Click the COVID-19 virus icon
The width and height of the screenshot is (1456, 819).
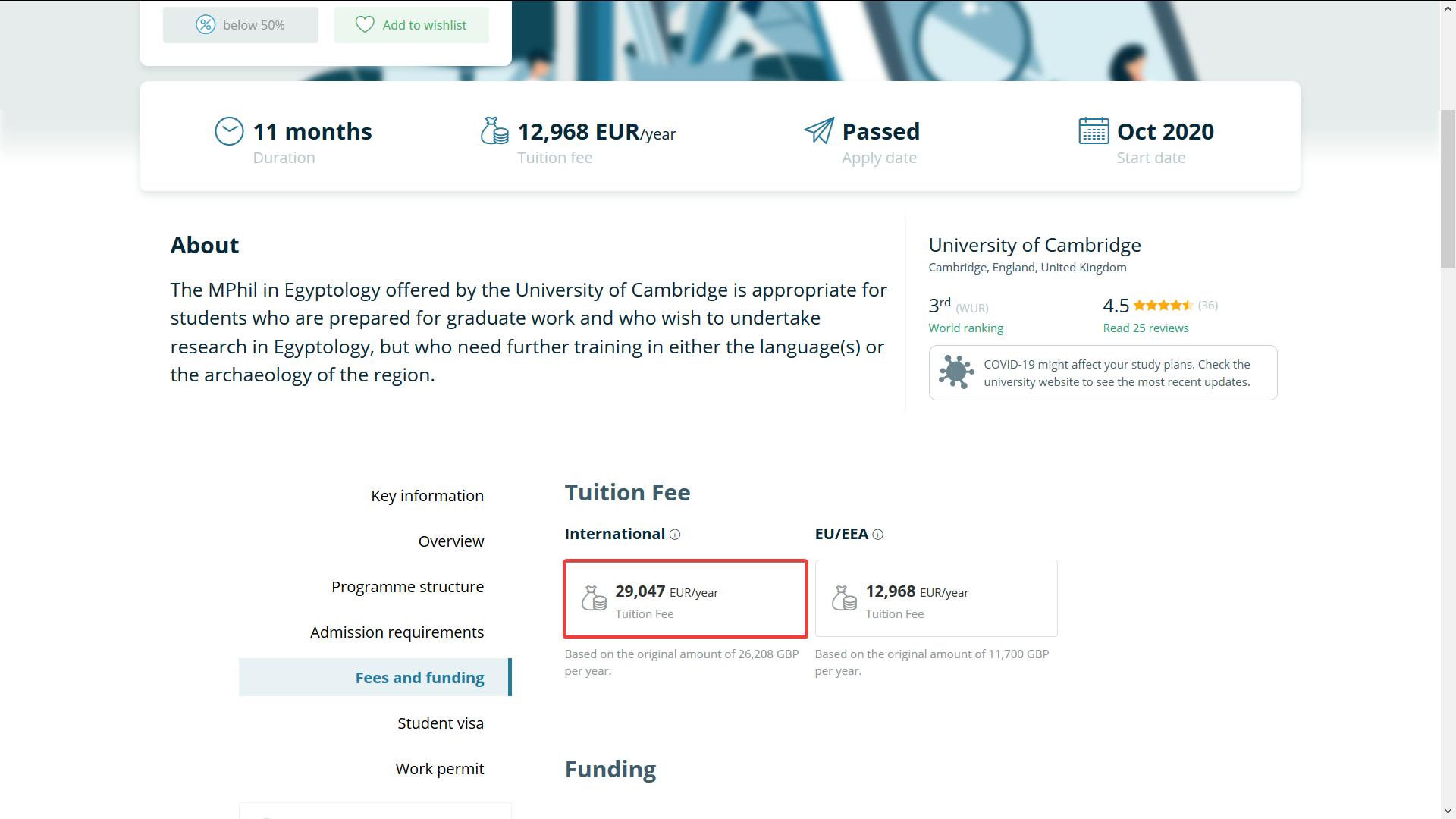click(955, 372)
